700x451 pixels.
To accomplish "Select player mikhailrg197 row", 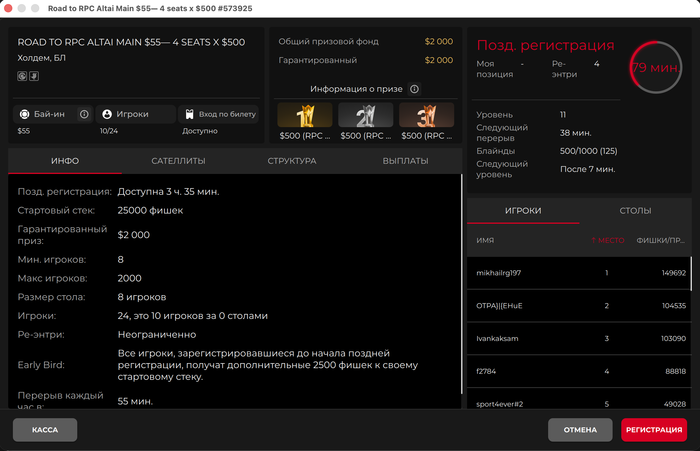I will click(579, 273).
